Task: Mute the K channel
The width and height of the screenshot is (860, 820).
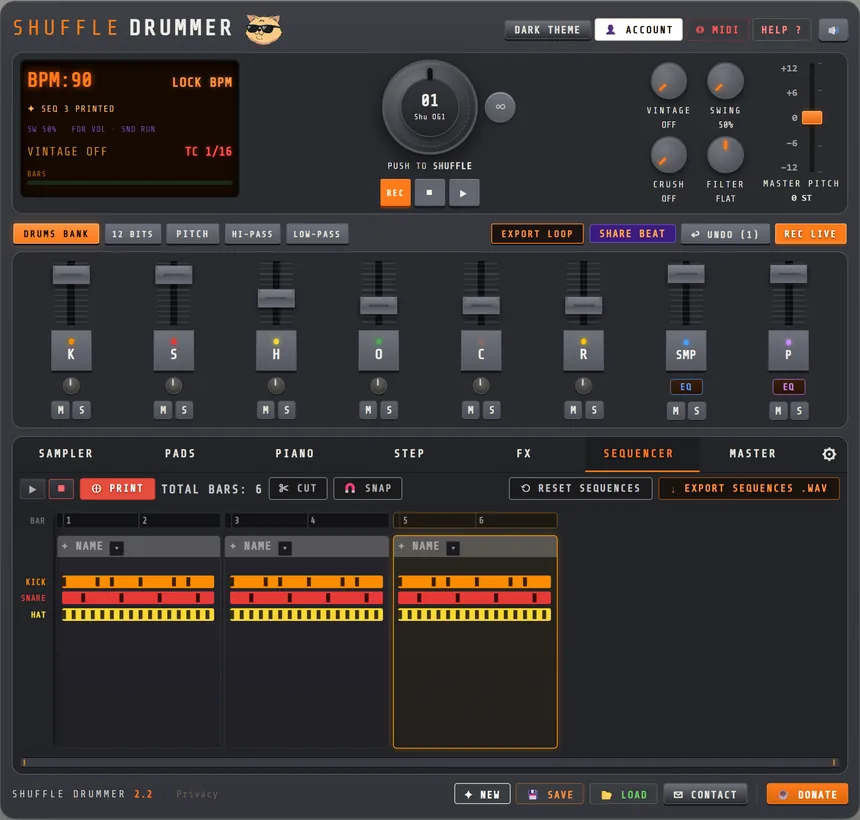Action: 61,410
